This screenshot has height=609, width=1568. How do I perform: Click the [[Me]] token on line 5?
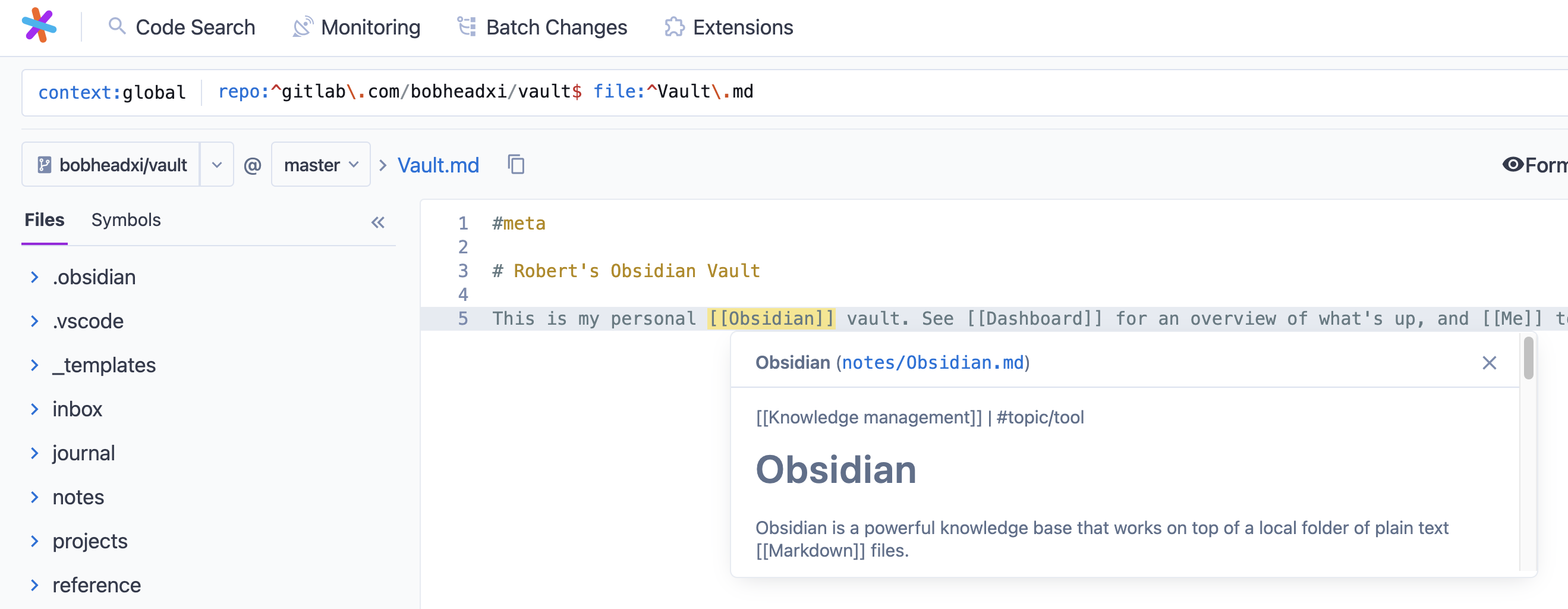coord(1512,319)
